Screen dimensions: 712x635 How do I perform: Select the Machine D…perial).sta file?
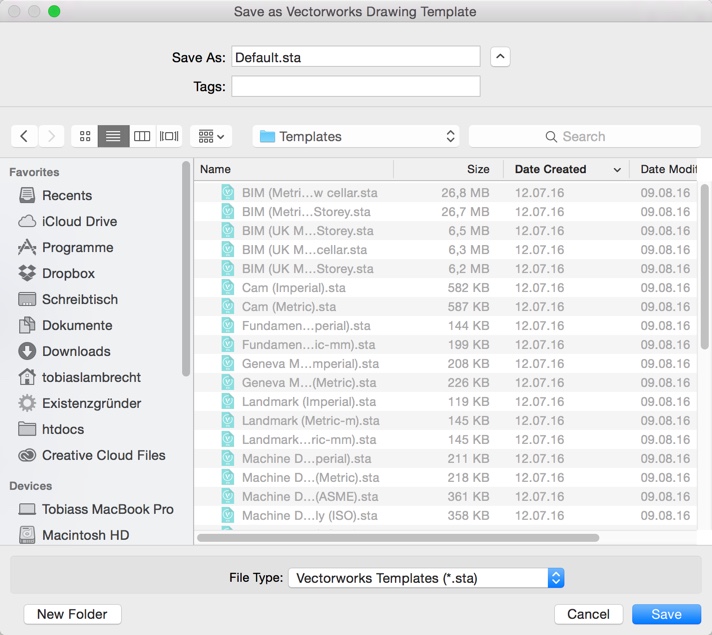tap(446, 459)
